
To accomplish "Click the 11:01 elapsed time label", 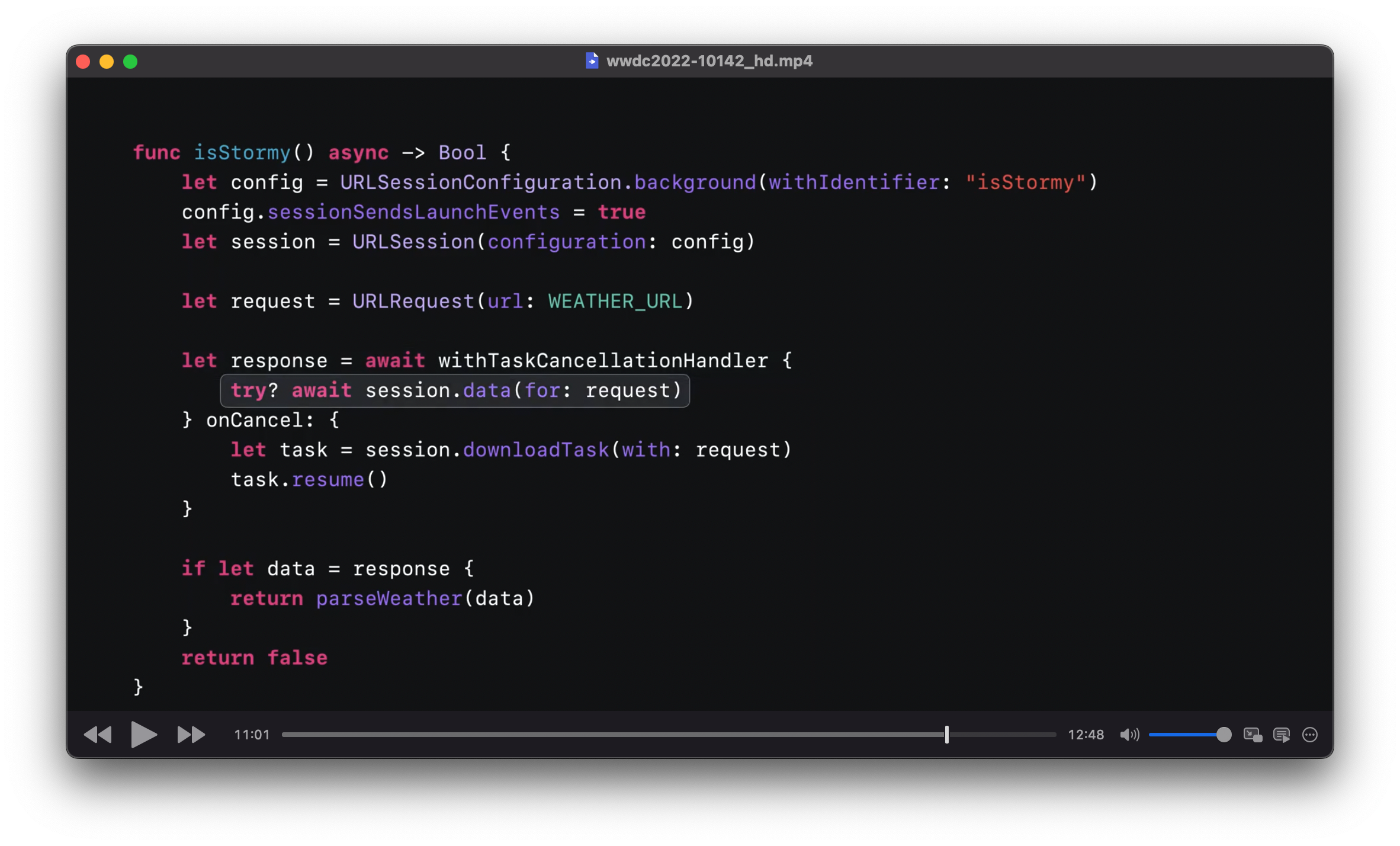I will (x=252, y=735).
